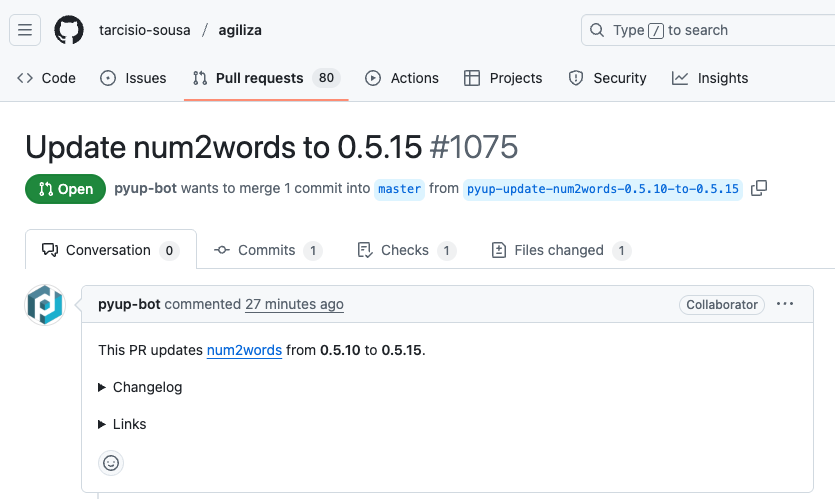Click the green Open status badge

pos(66,189)
